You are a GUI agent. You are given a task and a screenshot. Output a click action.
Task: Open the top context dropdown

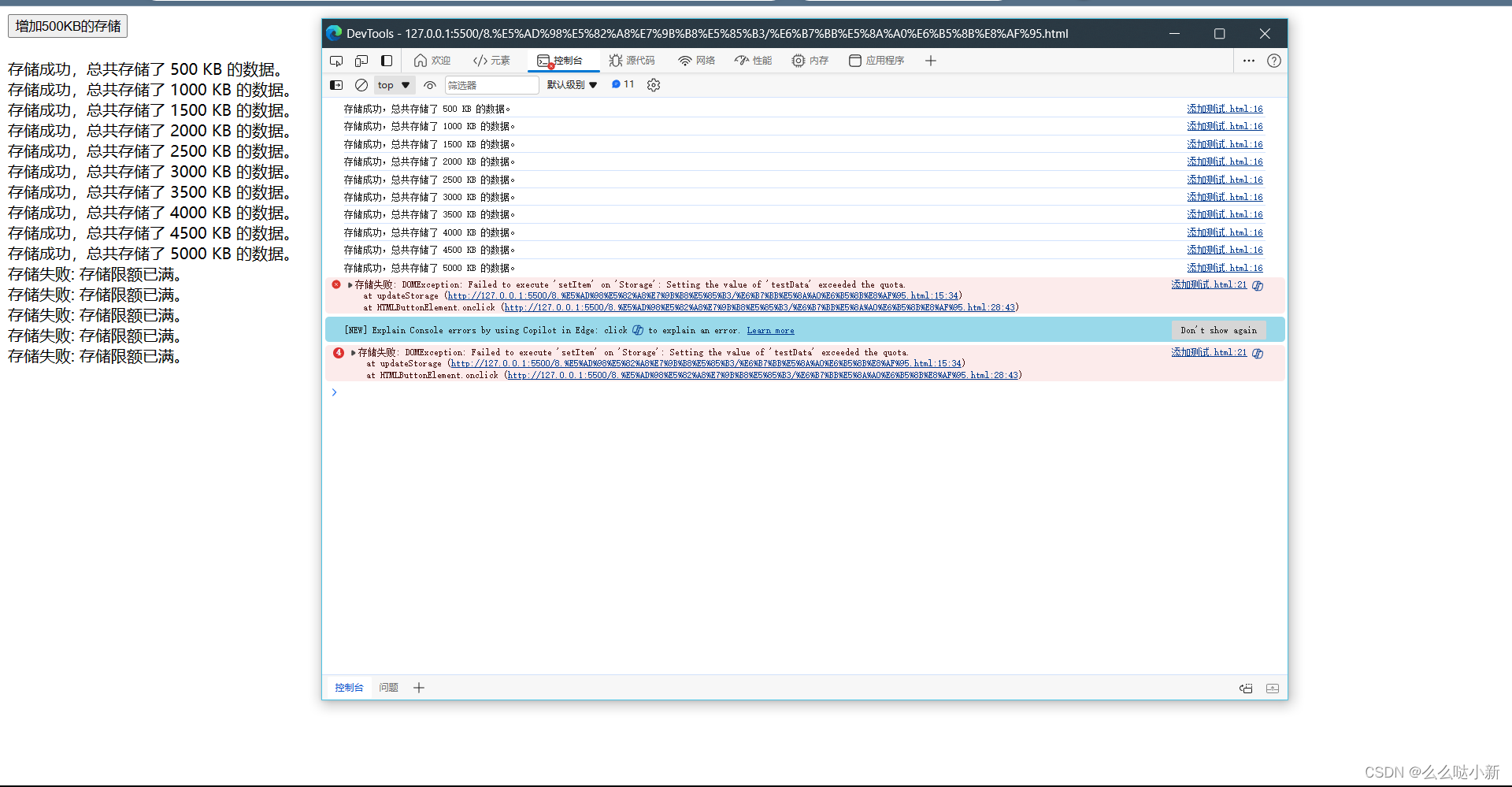394,85
